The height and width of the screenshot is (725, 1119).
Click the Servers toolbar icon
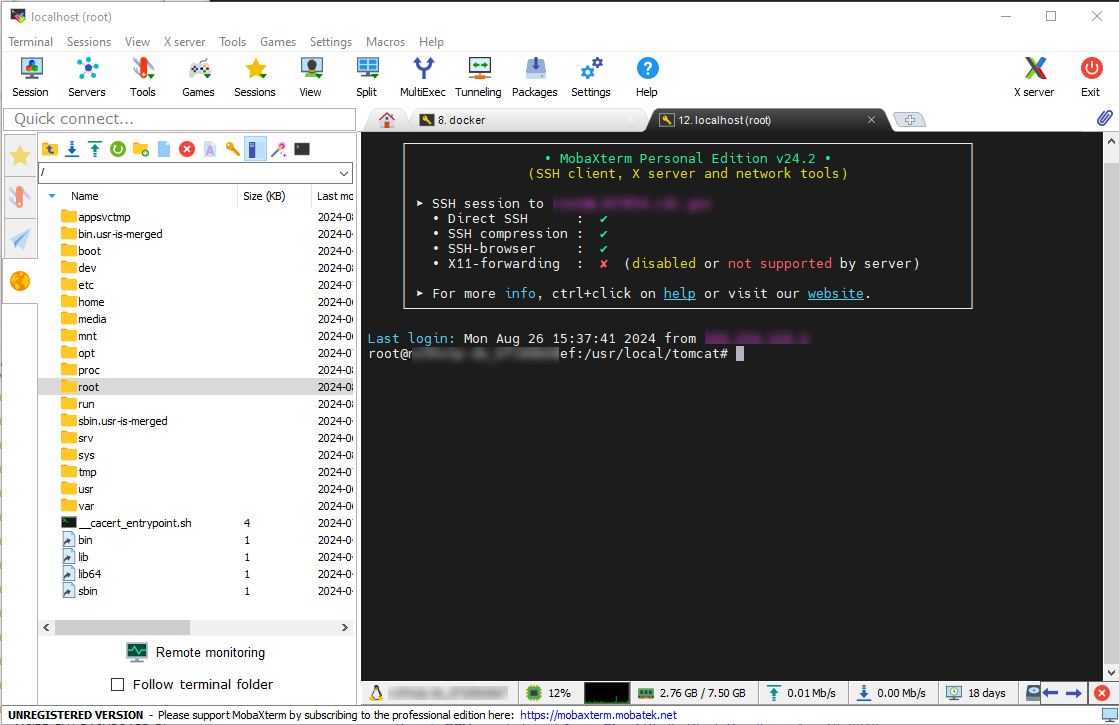(87, 78)
